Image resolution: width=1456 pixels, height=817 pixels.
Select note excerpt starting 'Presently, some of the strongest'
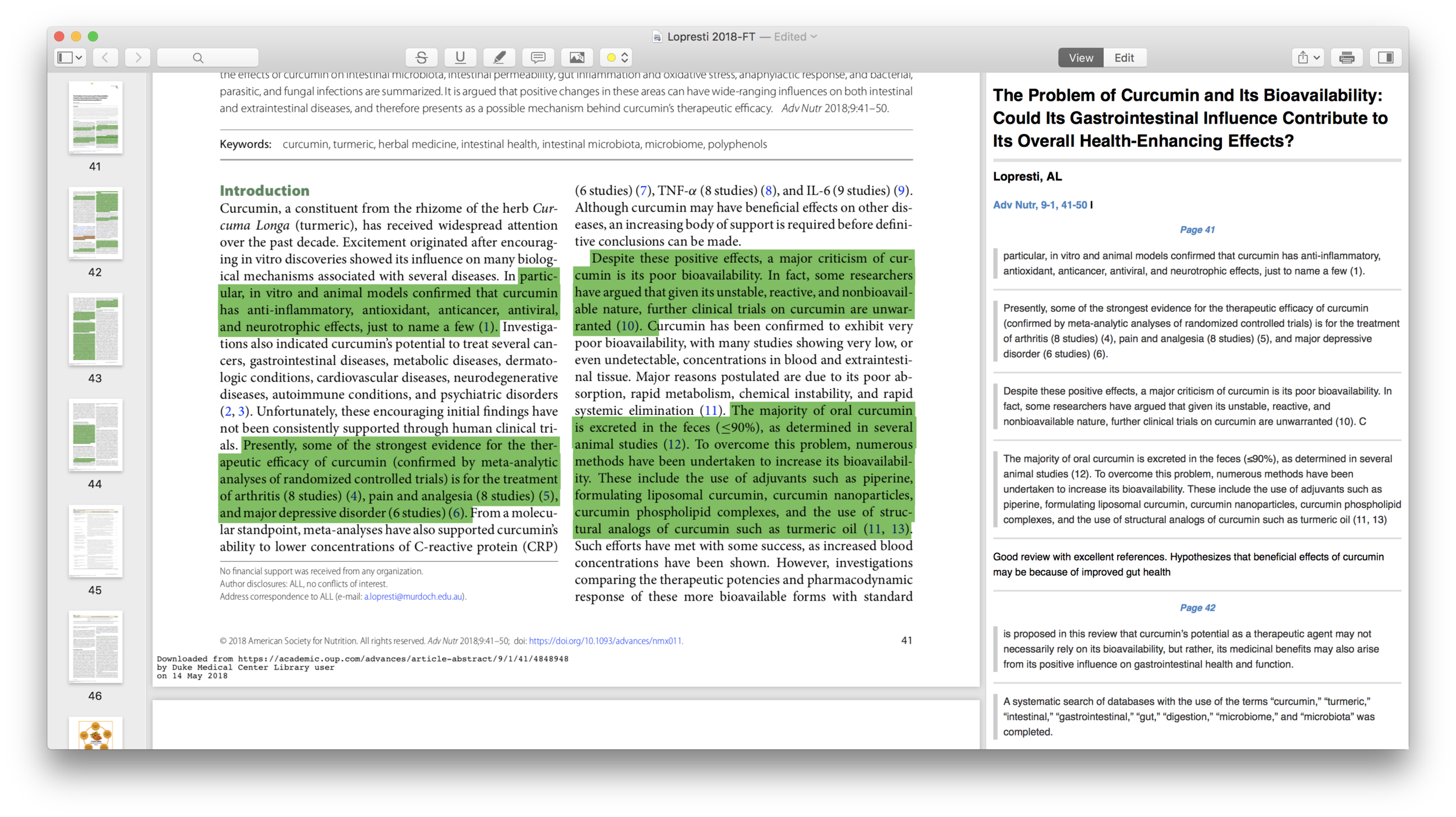(x=1197, y=331)
